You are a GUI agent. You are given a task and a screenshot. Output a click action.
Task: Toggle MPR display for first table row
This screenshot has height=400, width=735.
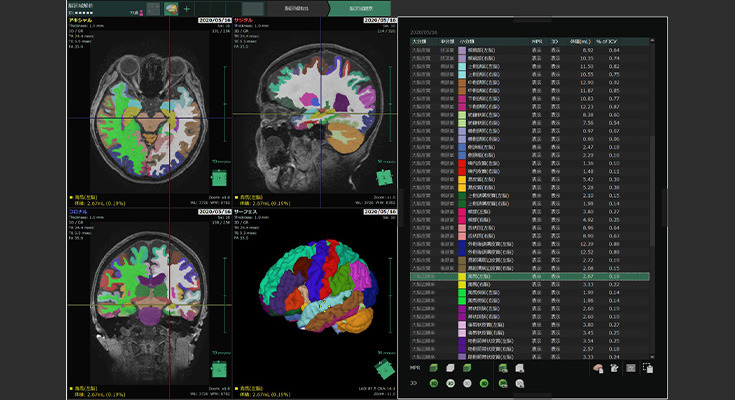[x=535, y=48]
